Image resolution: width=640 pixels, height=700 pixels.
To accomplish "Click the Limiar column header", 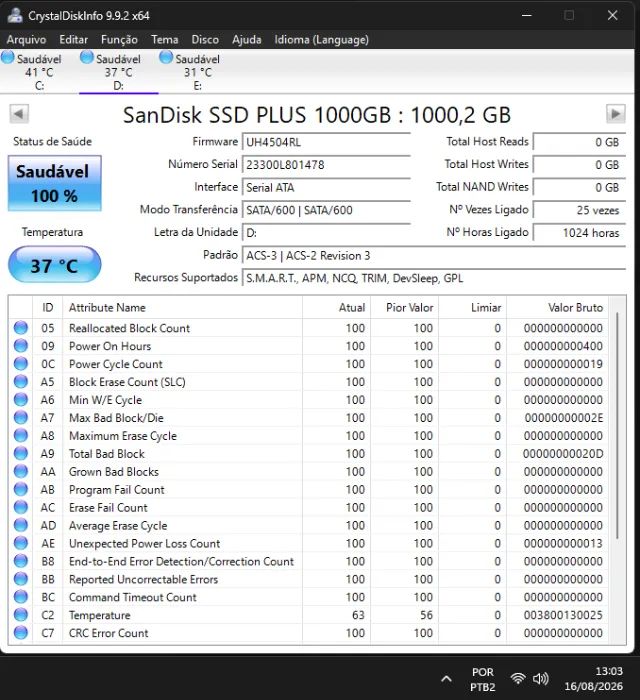I will [473, 308].
